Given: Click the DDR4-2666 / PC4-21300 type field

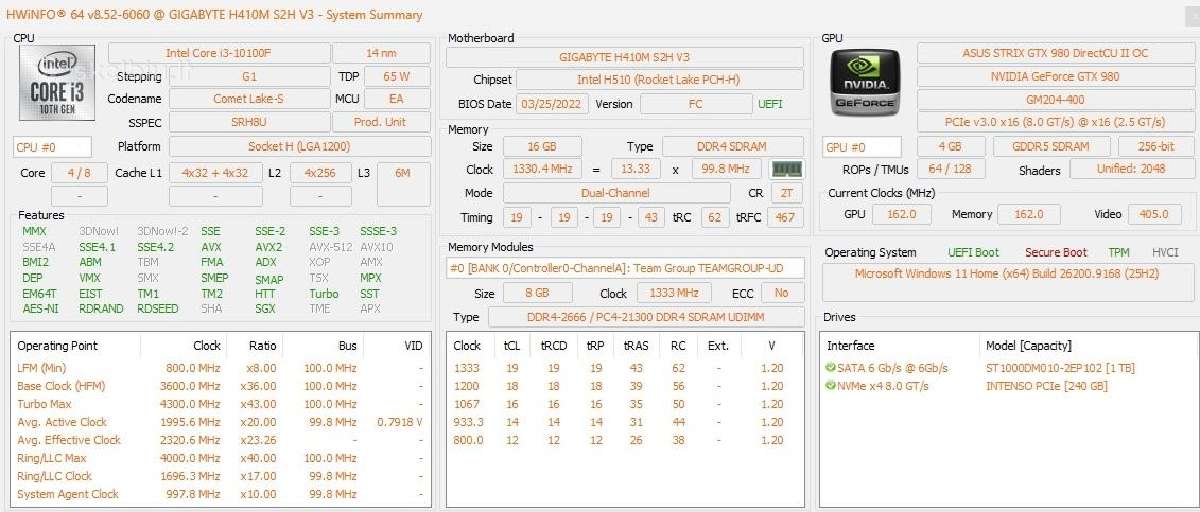Looking at the screenshot, I should coord(646,317).
